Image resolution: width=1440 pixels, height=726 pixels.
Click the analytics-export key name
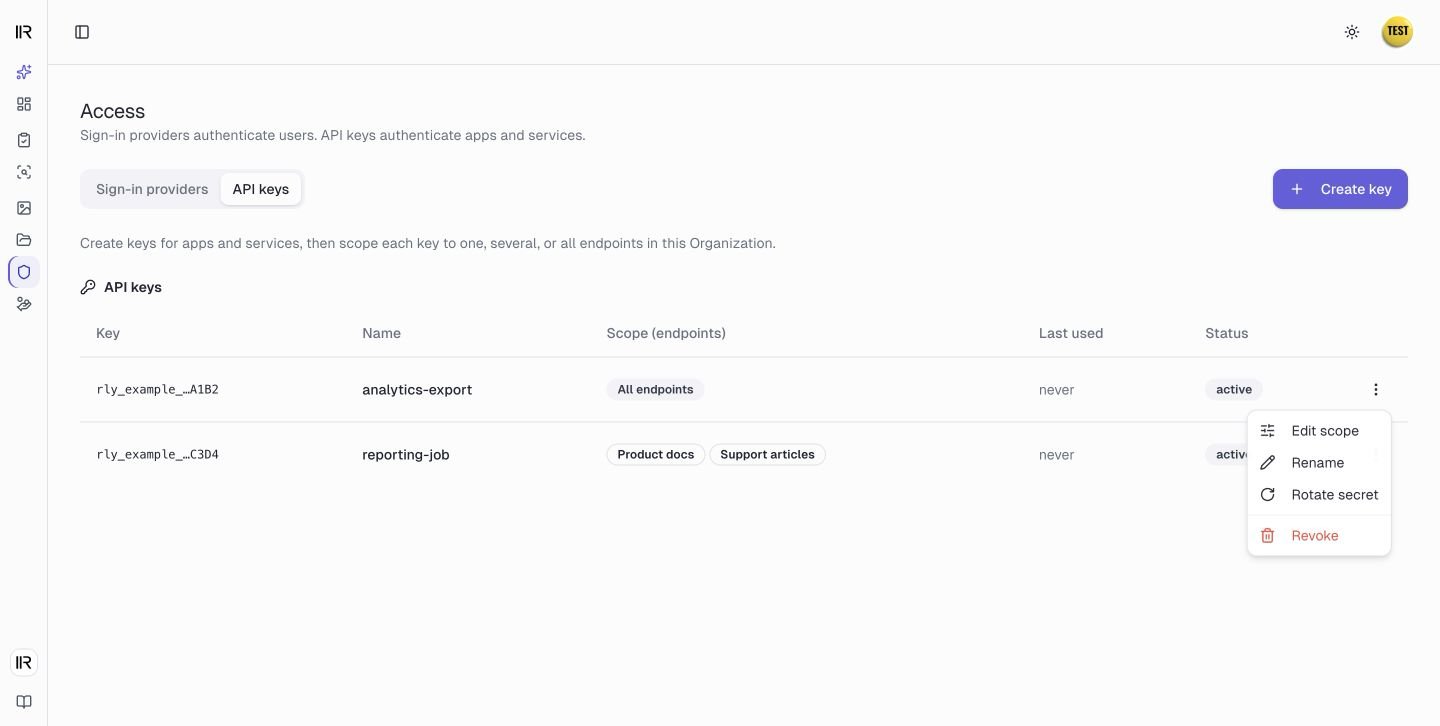417,390
